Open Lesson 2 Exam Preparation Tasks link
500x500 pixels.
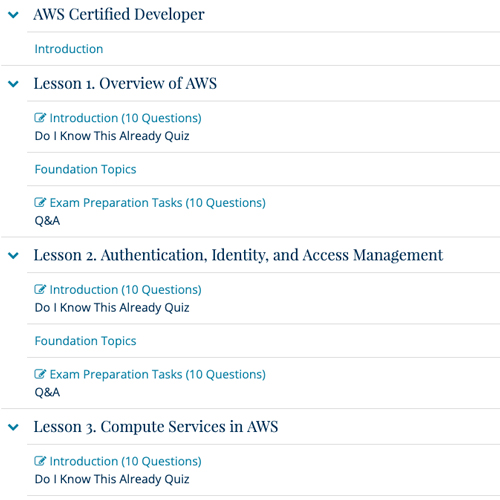point(158,374)
